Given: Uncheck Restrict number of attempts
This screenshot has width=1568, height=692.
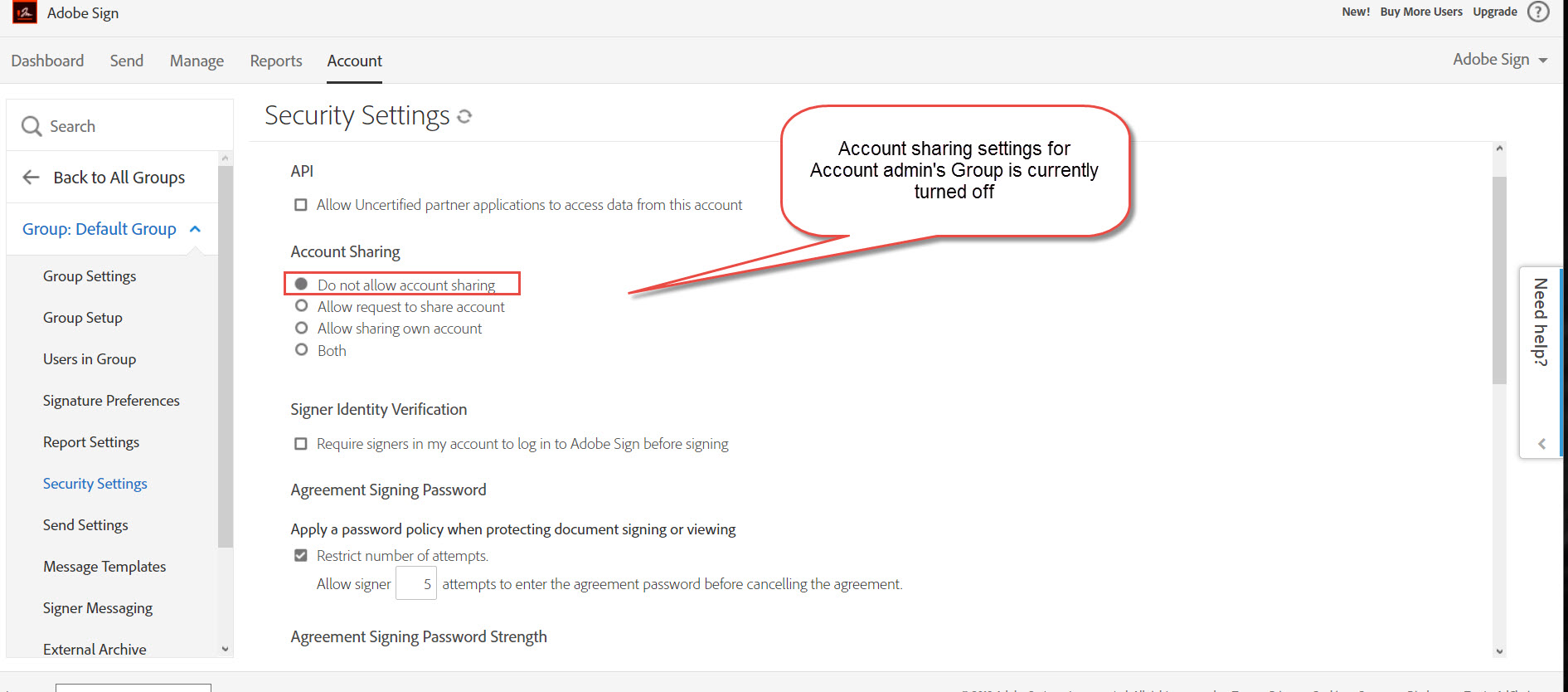Looking at the screenshot, I should [x=301, y=556].
